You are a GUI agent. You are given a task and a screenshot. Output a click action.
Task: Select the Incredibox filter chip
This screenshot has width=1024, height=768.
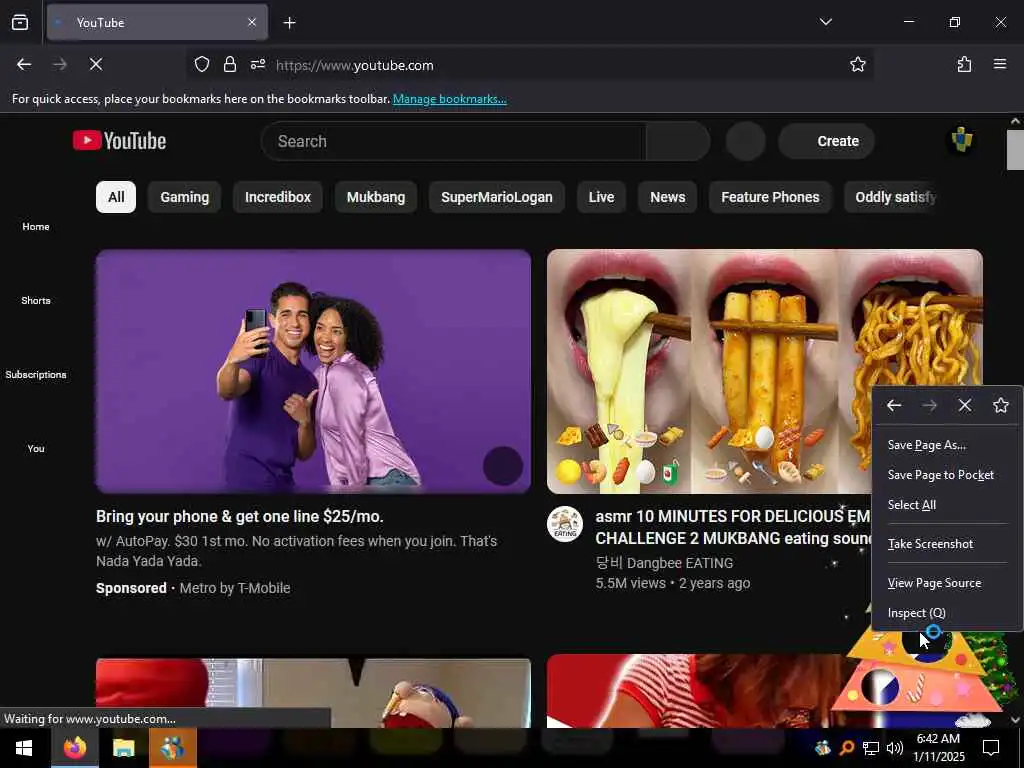pos(278,197)
